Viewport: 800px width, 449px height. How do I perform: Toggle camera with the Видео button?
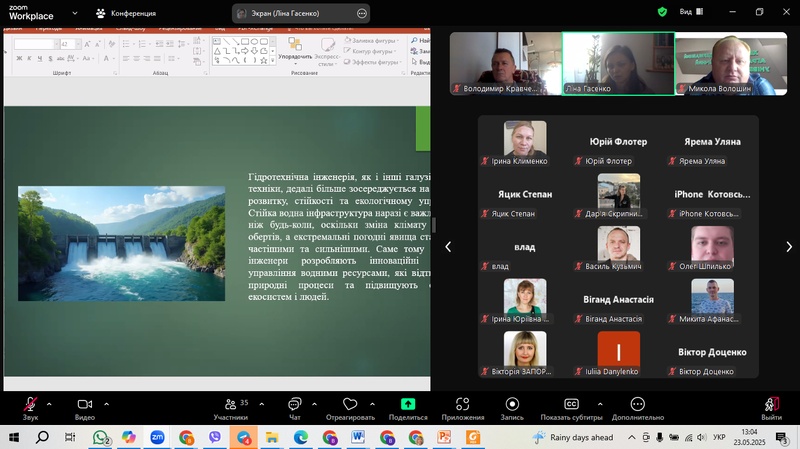(x=85, y=409)
